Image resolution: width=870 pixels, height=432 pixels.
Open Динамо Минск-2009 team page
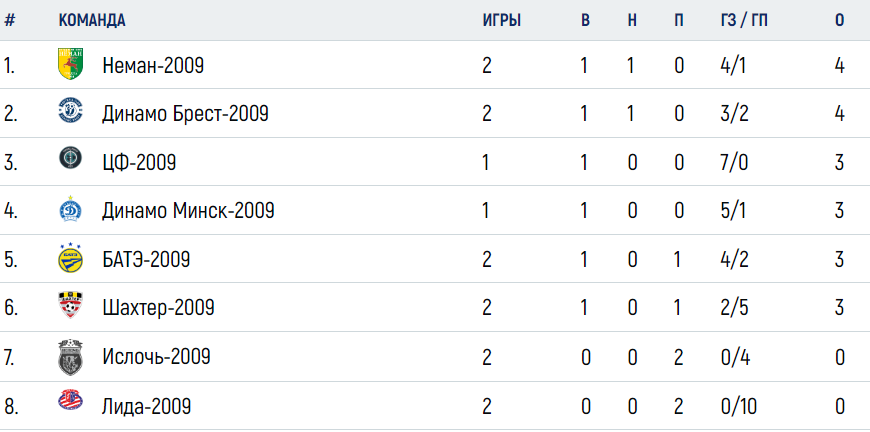pyautogui.click(x=188, y=211)
